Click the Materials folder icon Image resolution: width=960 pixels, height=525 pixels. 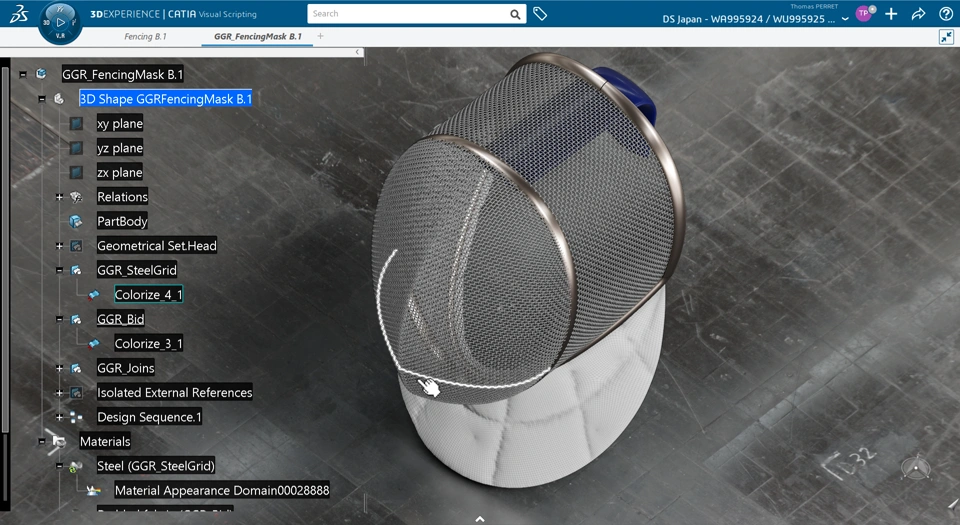(59, 441)
